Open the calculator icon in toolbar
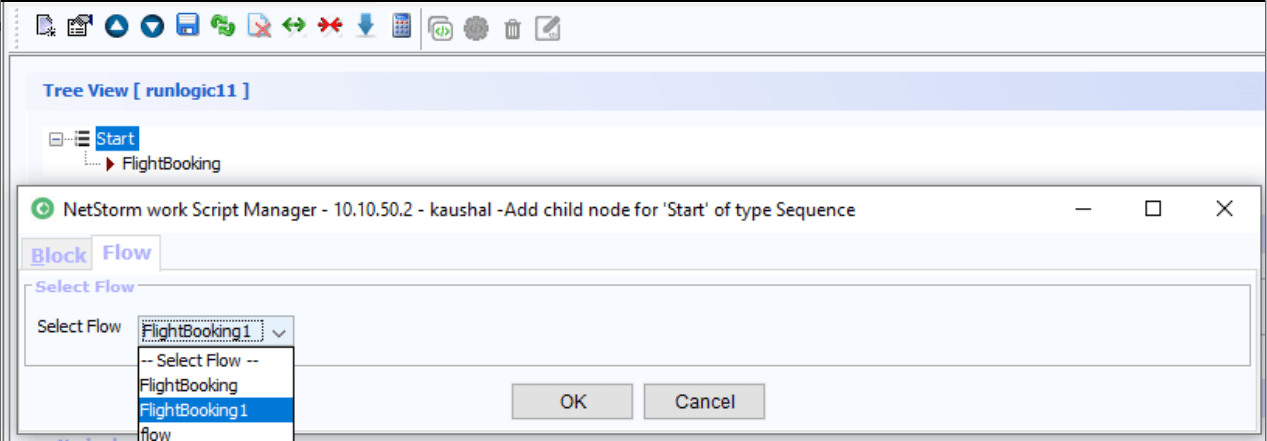The width and height of the screenshot is (1267, 441). point(401,27)
